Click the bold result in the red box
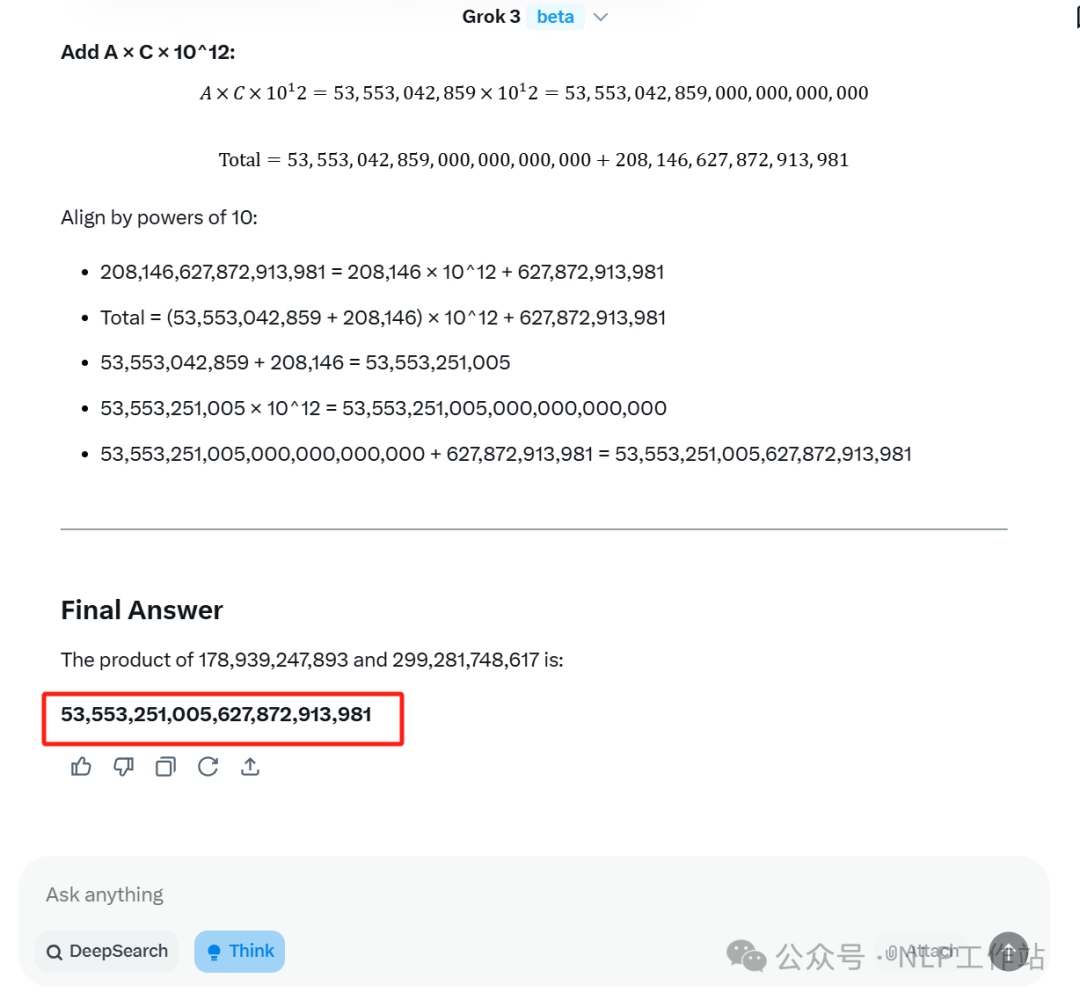Image resolution: width=1080 pixels, height=1000 pixels. [216, 714]
